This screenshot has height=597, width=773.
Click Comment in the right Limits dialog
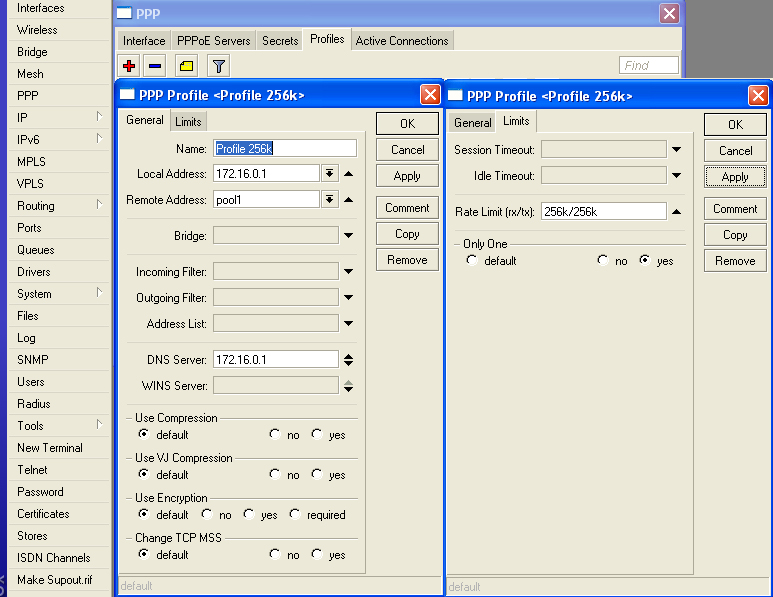[735, 209]
